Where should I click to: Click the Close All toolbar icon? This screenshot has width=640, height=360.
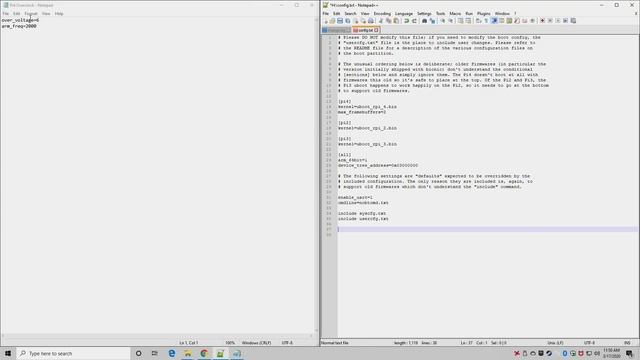tap(363, 20)
